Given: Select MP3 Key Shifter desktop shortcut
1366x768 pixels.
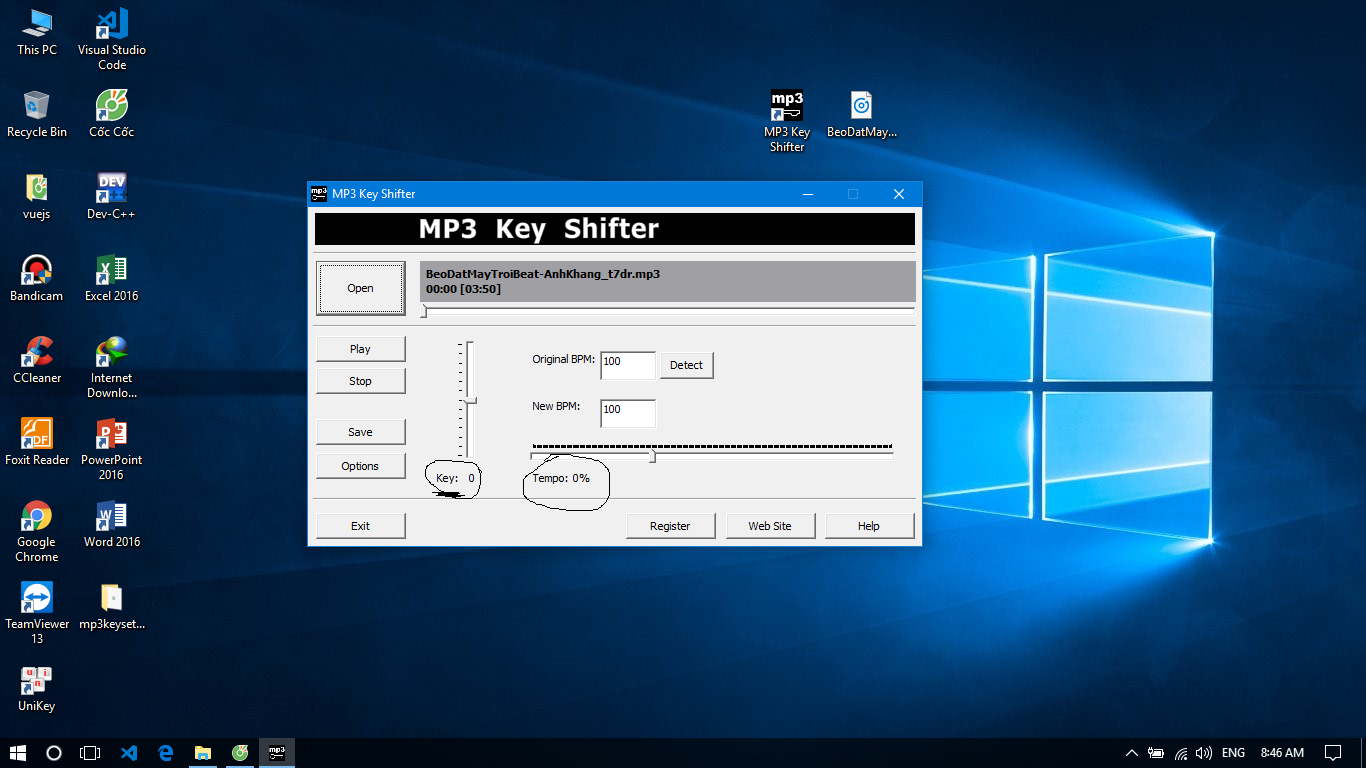Looking at the screenshot, I should [x=787, y=121].
